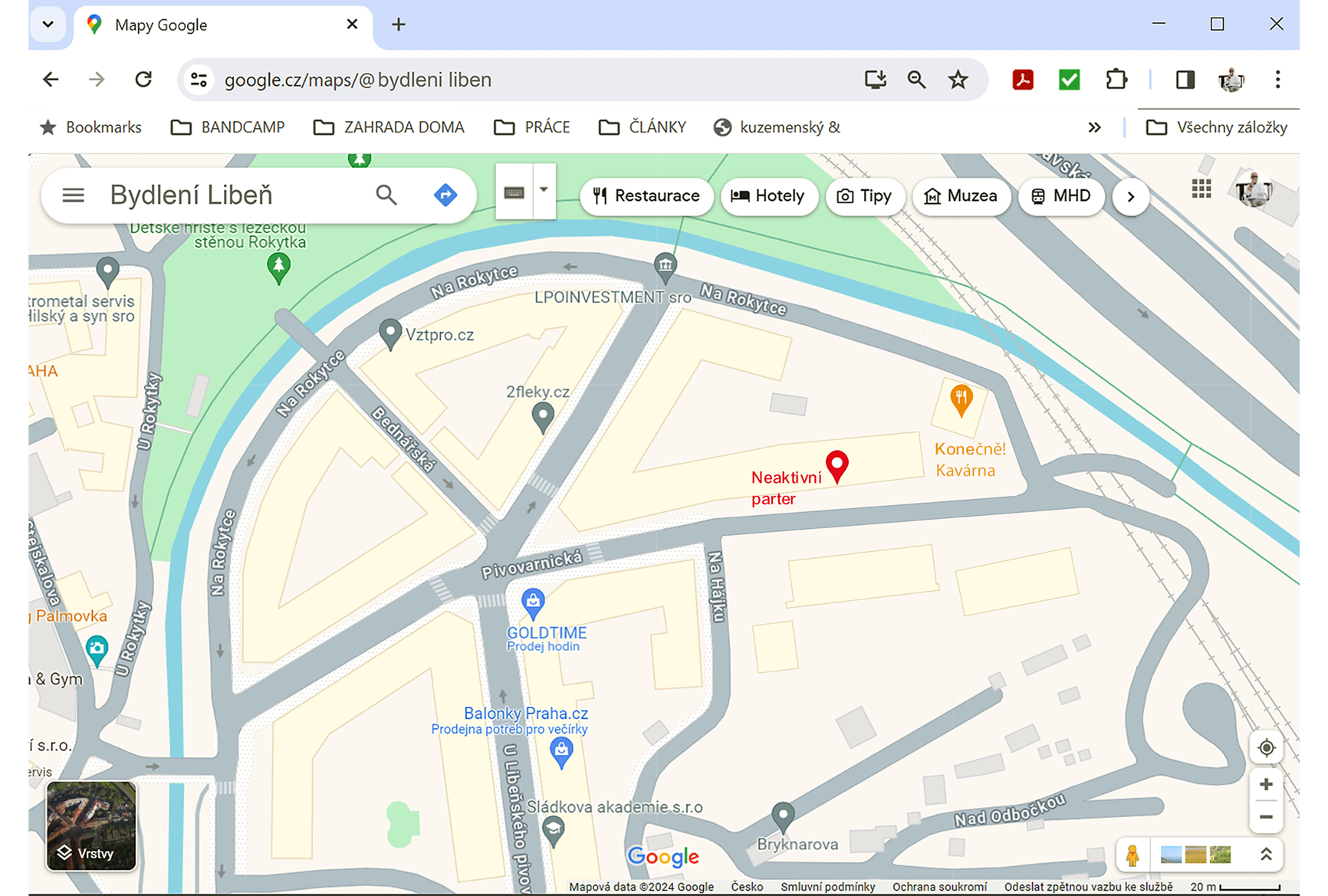Open directions with the blue arrow icon
Viewport: 1328px width, 896px height.
pos(445,195)
